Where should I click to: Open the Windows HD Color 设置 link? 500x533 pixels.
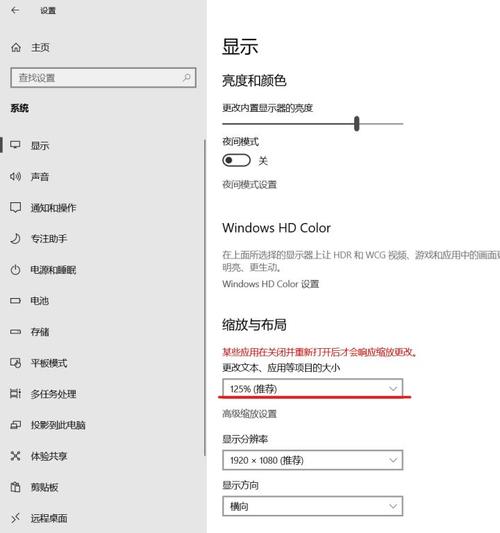click(x=271, y=284)
